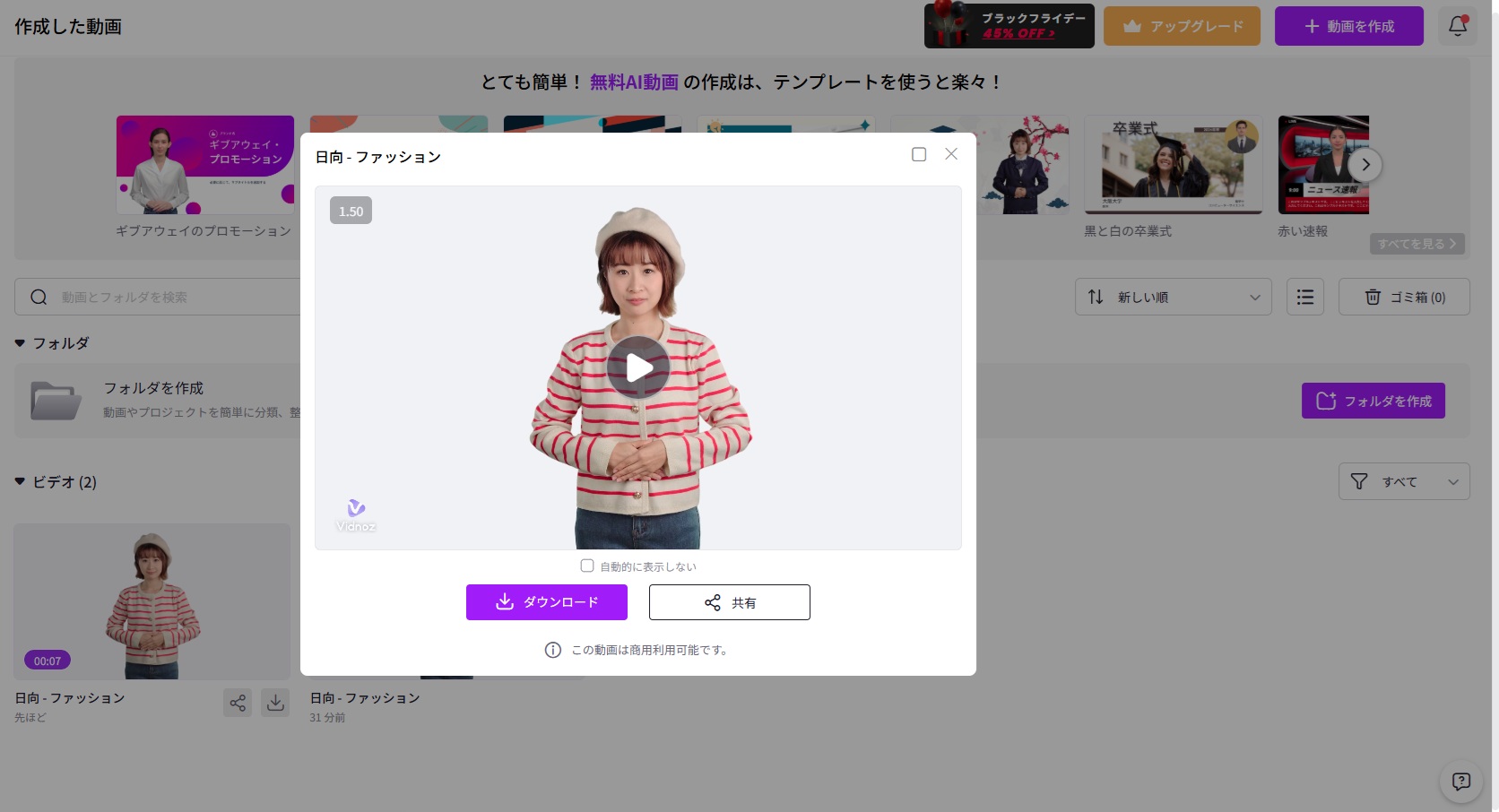Open the 新しい順 sort dropdown
This screenshot has width=1499, height=812.
(1173, 297)
